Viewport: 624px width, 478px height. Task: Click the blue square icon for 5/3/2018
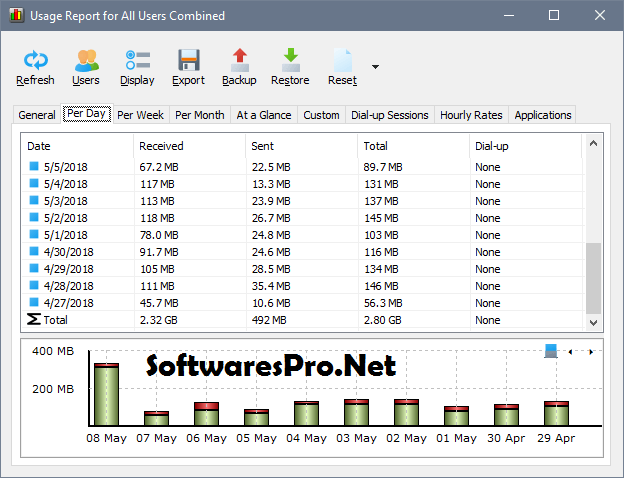(x=34, y=200)
